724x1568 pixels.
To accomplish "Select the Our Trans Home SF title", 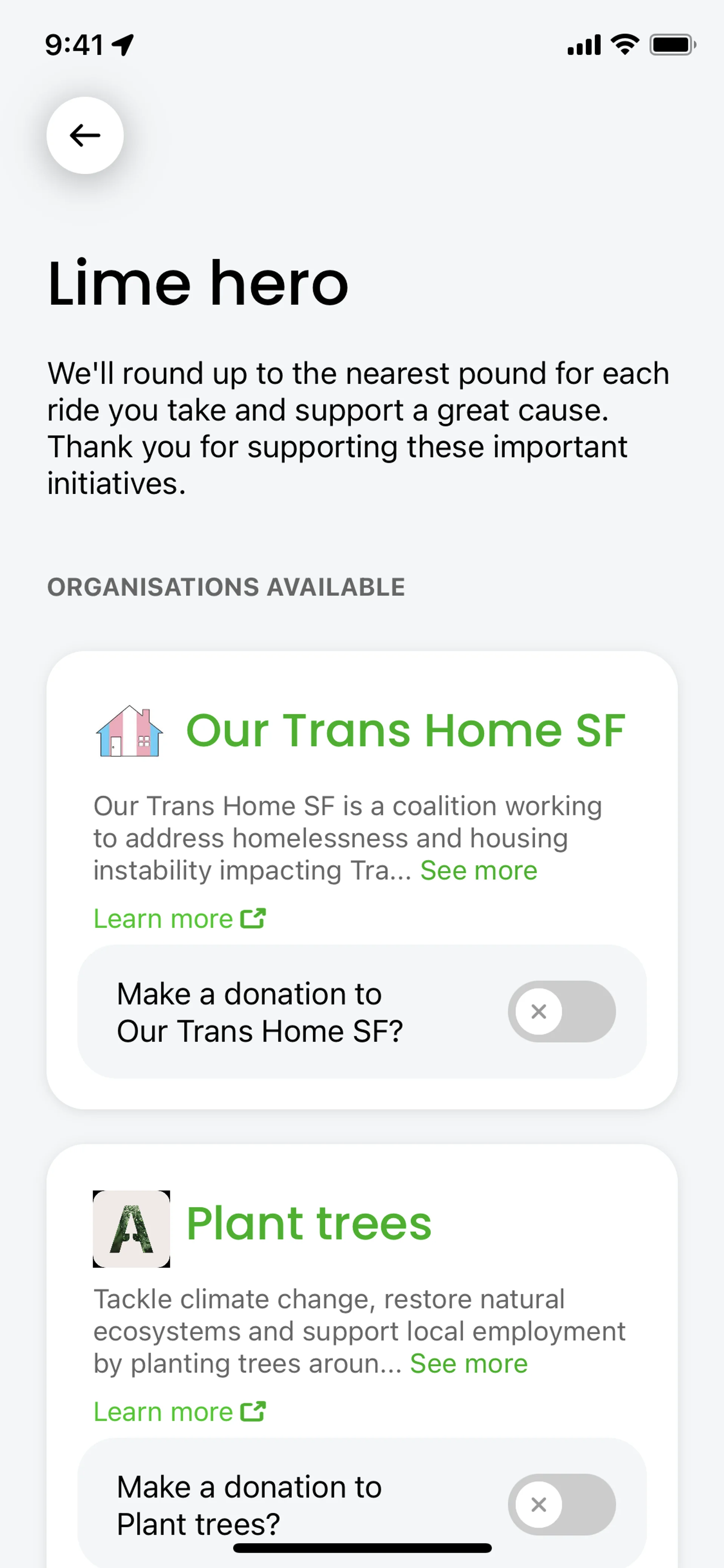I will point(405,730).
